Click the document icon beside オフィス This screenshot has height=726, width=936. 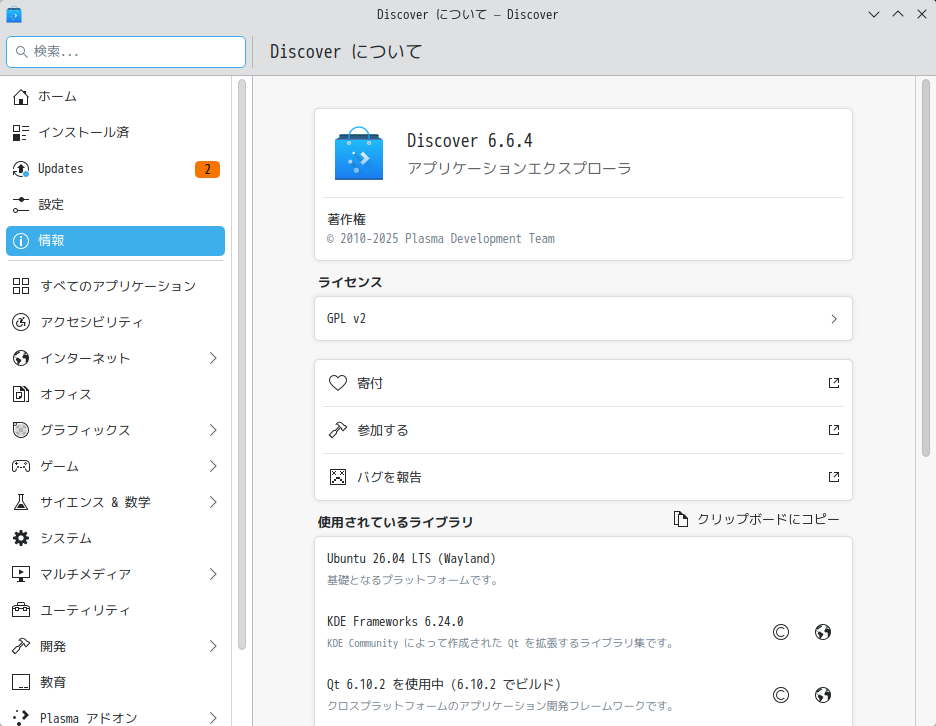[21, 394]
